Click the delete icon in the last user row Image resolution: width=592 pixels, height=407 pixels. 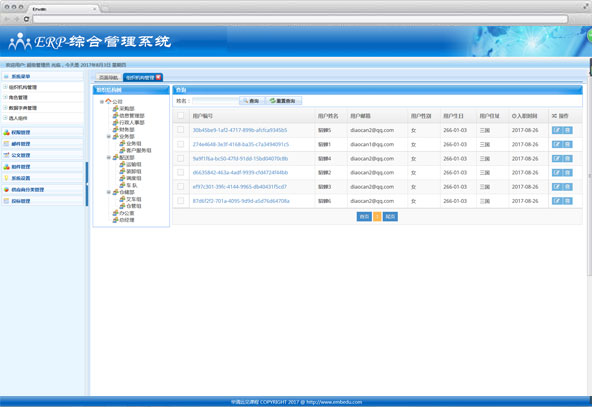coord(567,201)
